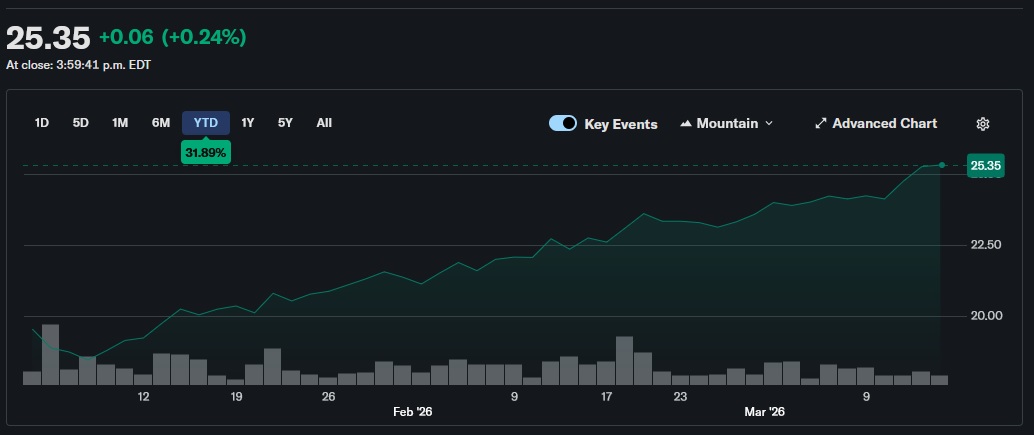Click the +0.06 (+0.24%) change text
Screen dimensions: 1034x435
(x=172, y=38)
